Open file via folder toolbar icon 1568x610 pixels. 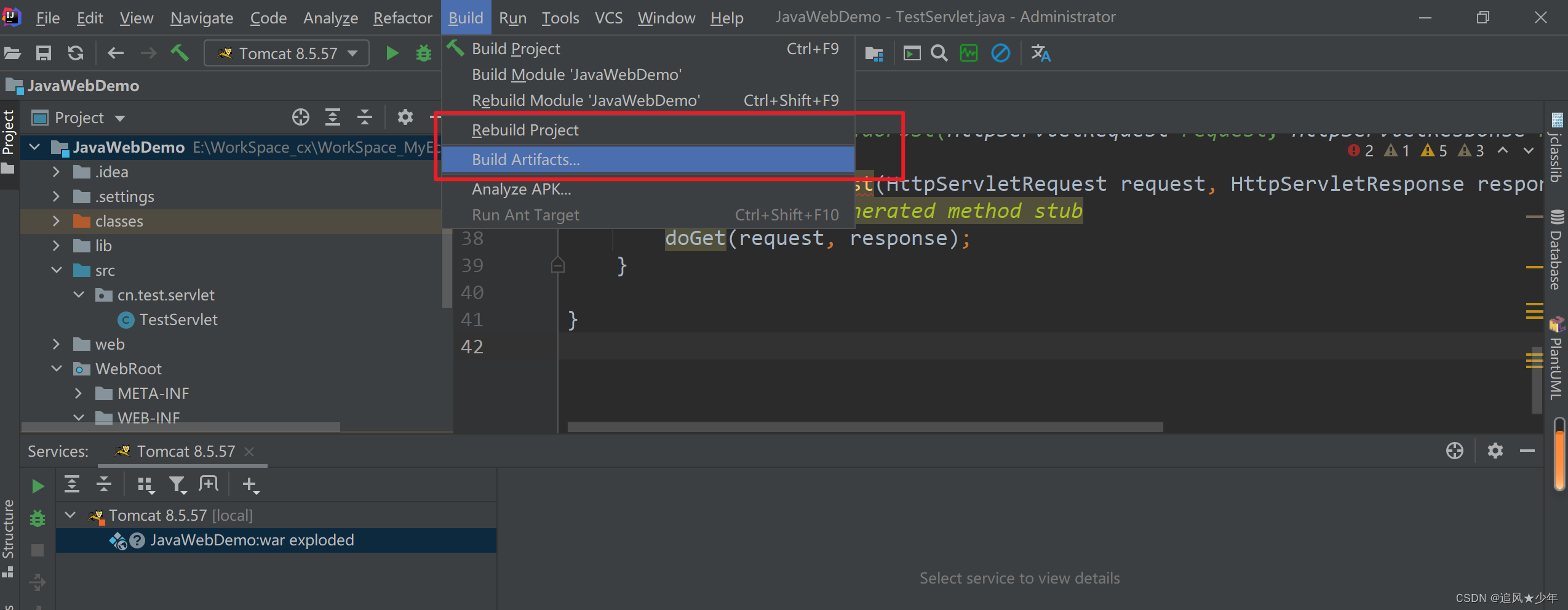13,54
